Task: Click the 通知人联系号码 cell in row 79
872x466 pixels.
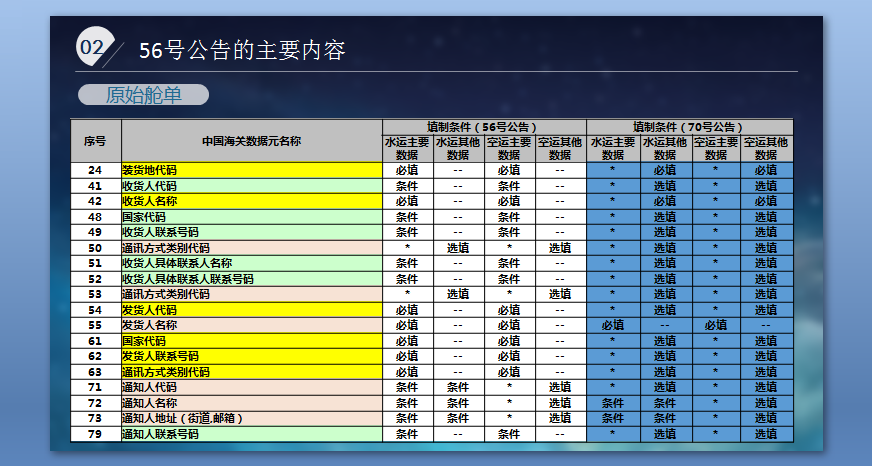Action: tap(251, 434)
